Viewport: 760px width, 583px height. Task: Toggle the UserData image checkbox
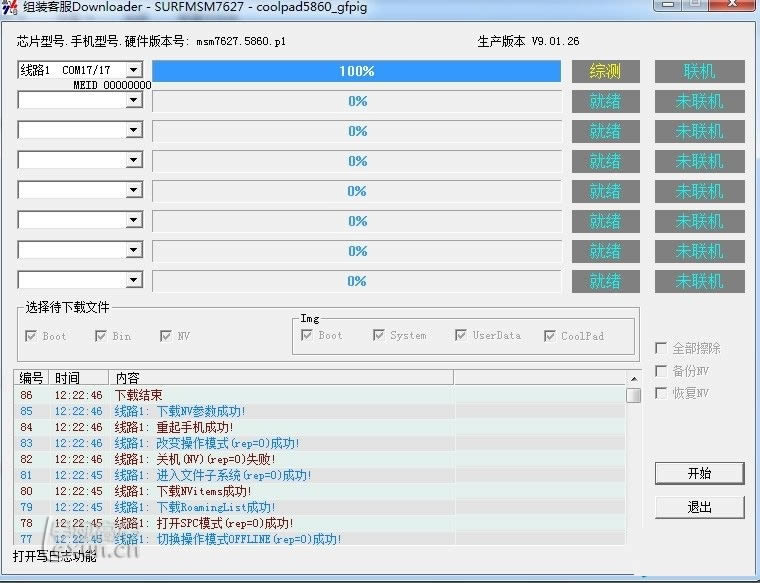[461, 336]
